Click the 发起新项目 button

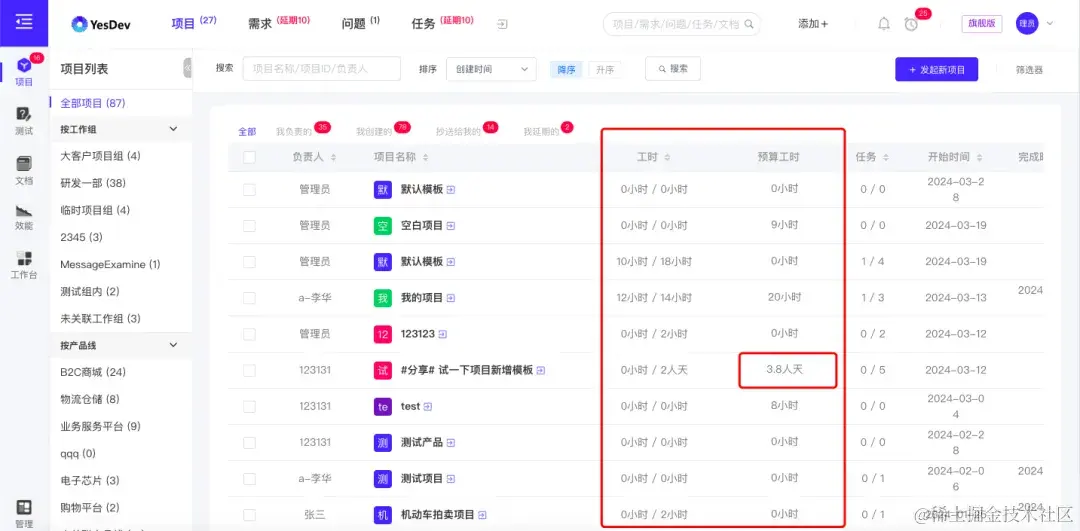click(x=937, y=70)
